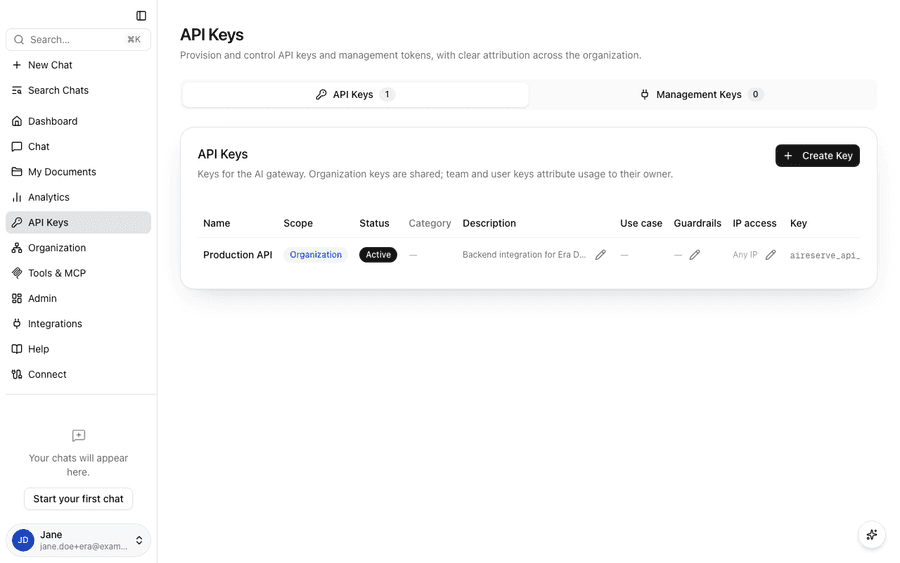Open the Organization page

click(x=78, y=247)
